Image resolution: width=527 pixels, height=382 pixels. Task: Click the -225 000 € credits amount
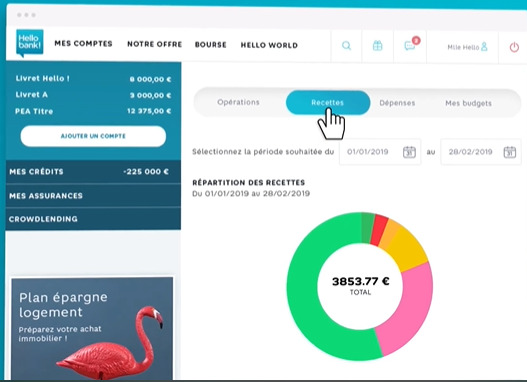coord(146,172)
